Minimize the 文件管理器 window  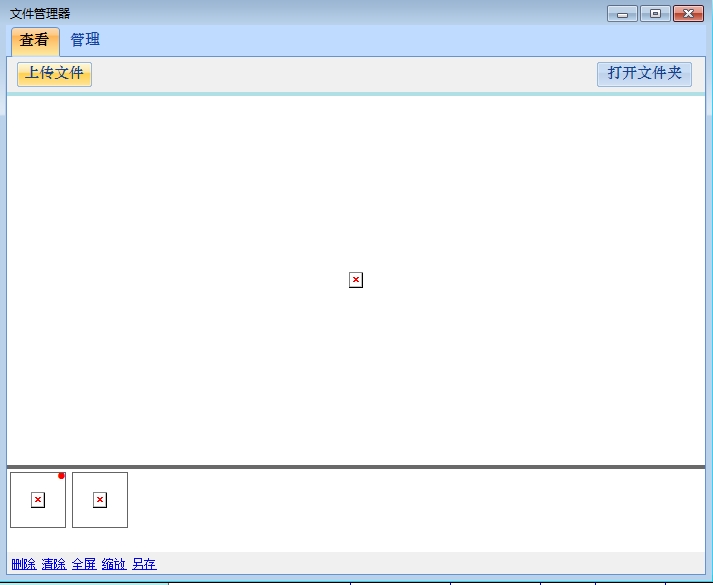[622, 14]
